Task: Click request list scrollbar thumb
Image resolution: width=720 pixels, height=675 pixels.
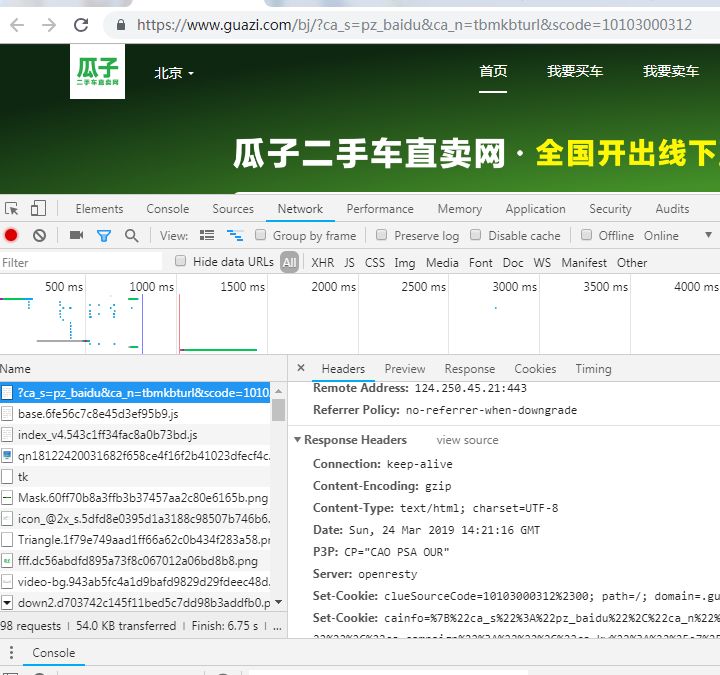Action: point(278,410)
